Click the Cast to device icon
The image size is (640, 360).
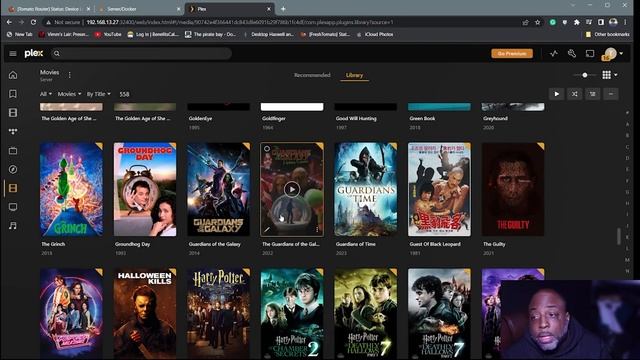tap(590, 53)
